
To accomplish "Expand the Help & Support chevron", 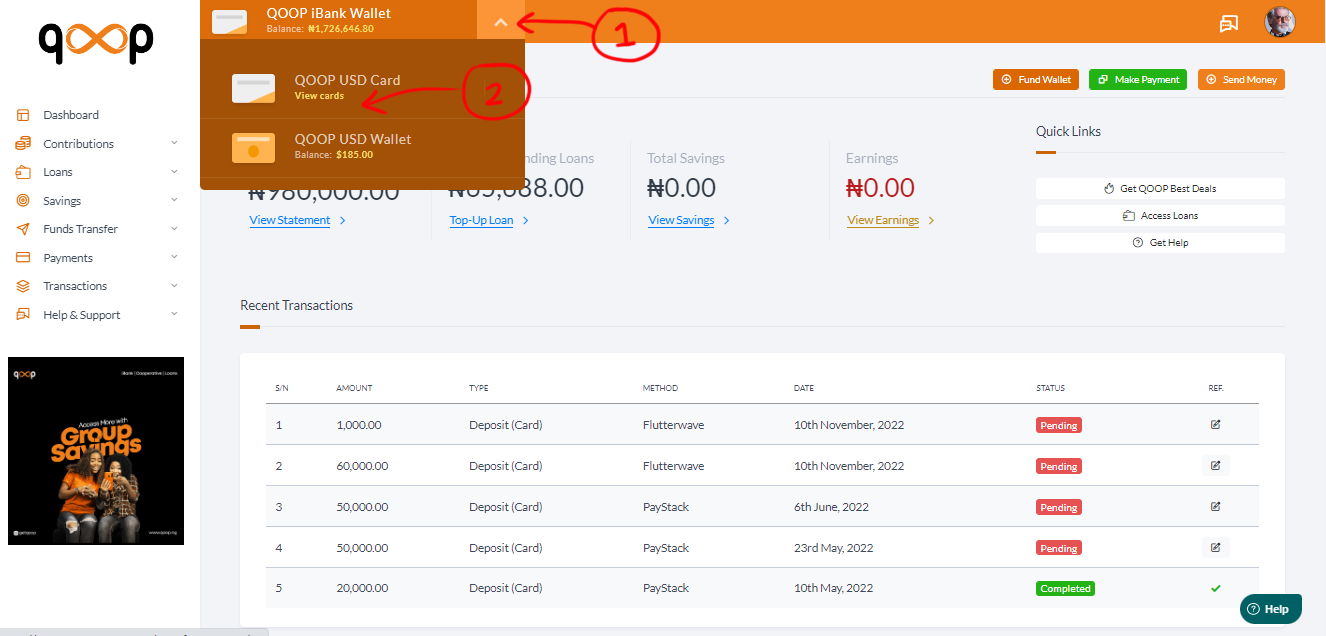I will click(x=174, y=314).
